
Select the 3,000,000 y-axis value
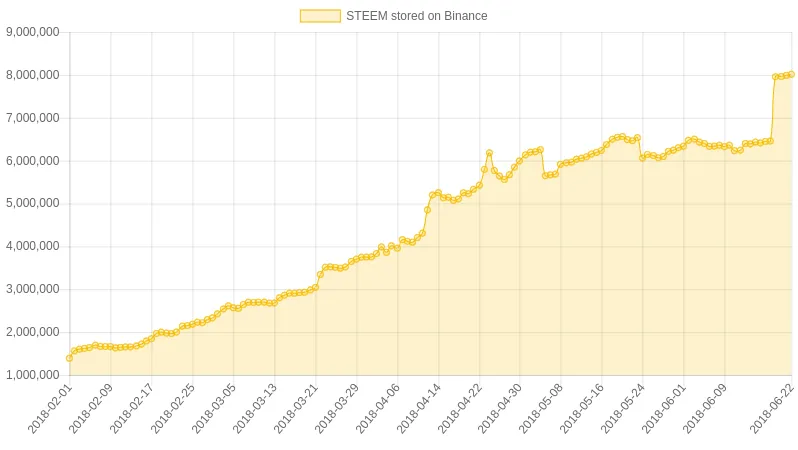click(x=33, y=289)
